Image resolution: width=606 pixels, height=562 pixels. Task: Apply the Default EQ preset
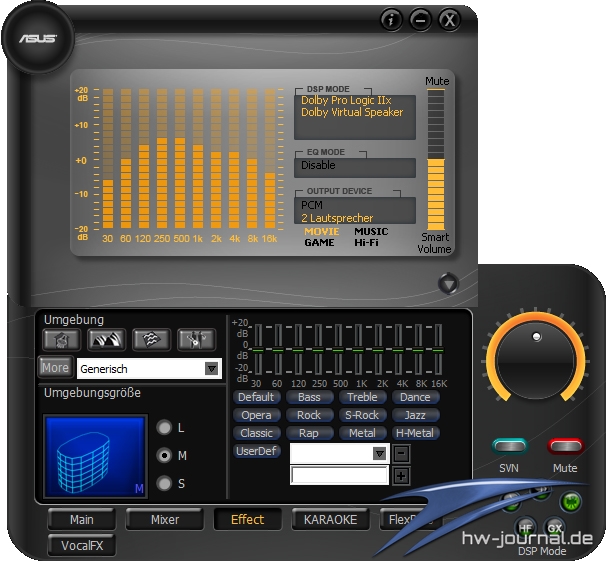point(256,397)
